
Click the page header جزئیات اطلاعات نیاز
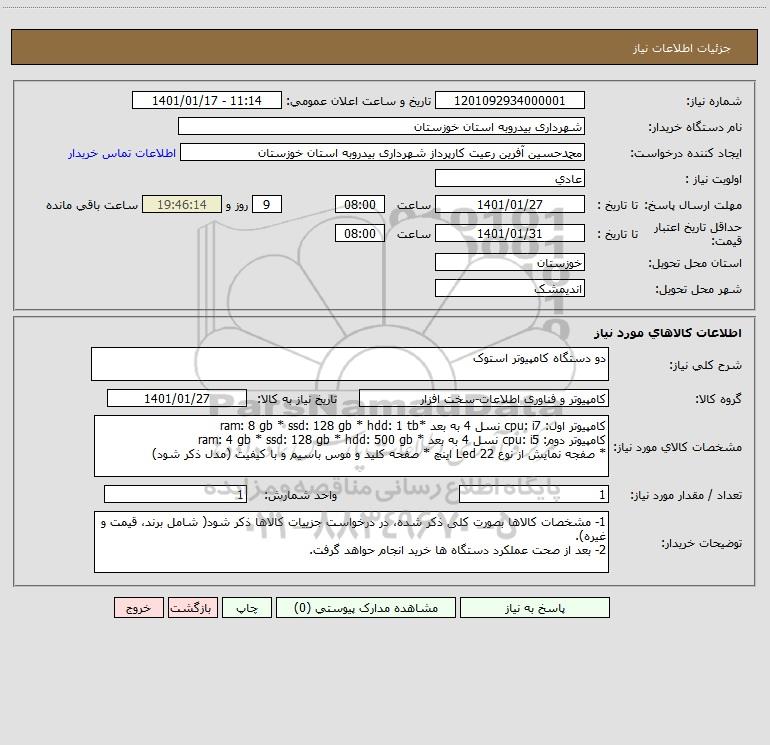point(682,48)
